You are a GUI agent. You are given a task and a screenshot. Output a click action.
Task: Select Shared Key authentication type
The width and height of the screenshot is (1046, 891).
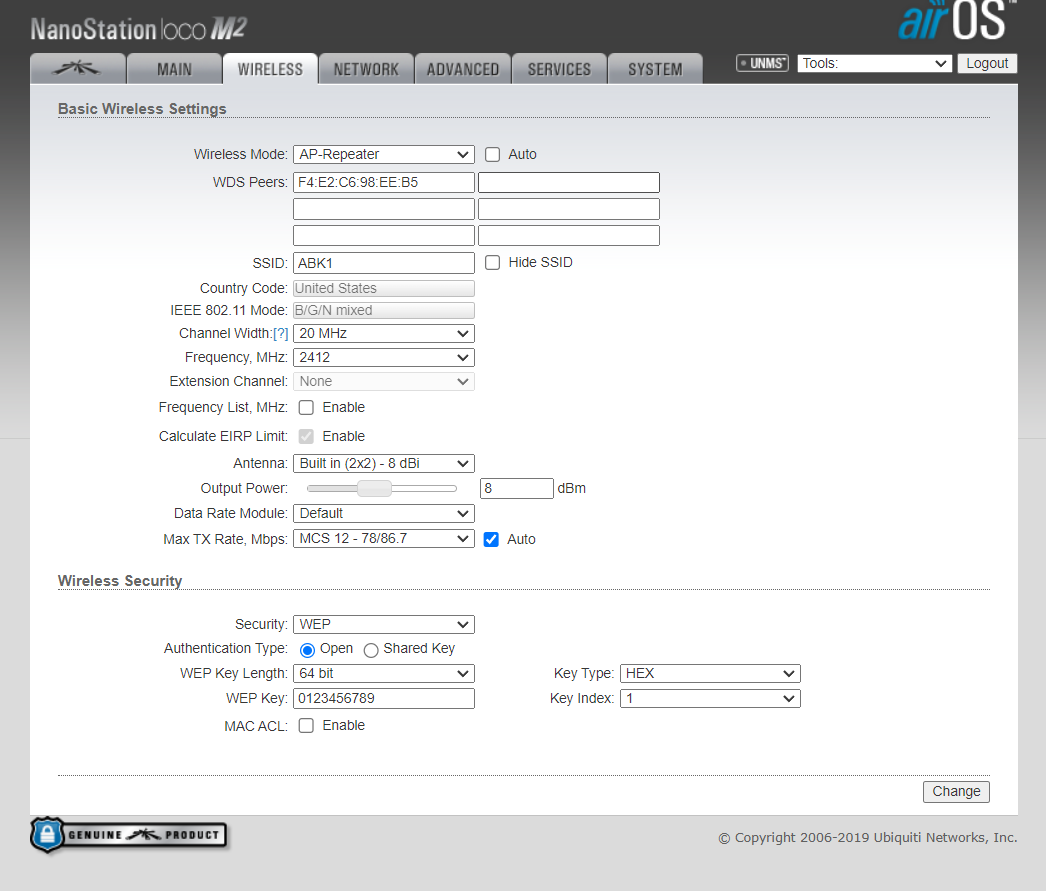point(371,650)
